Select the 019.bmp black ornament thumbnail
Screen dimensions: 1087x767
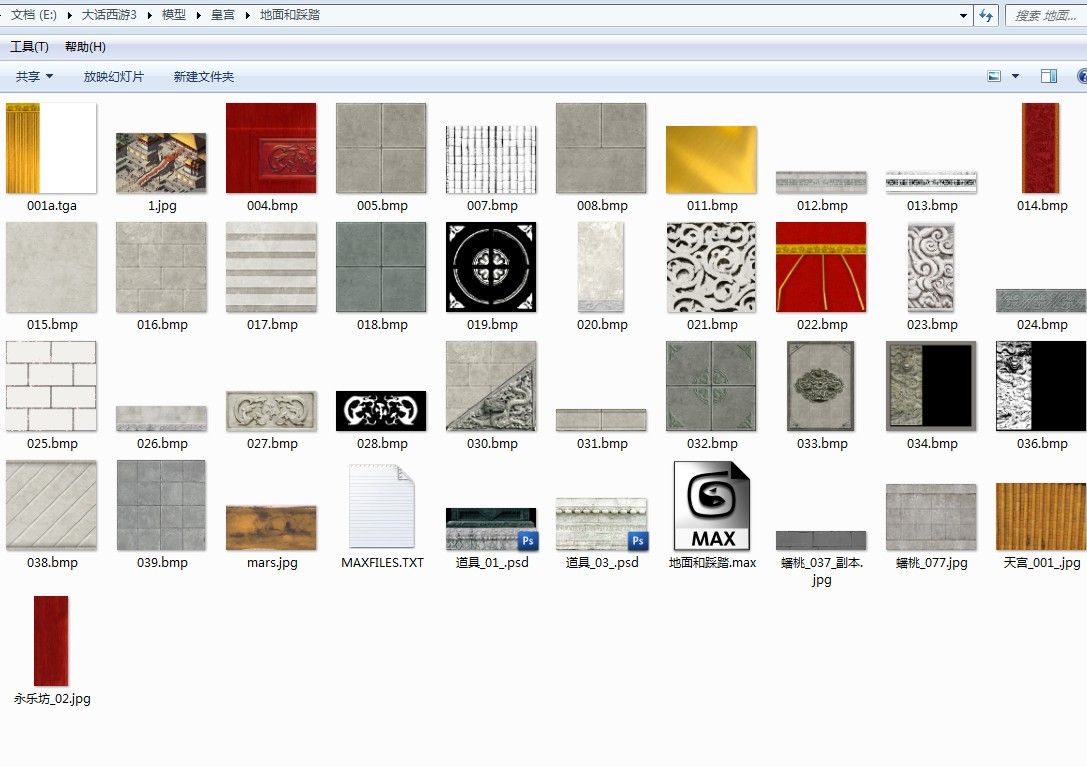[x=491, y=267]
